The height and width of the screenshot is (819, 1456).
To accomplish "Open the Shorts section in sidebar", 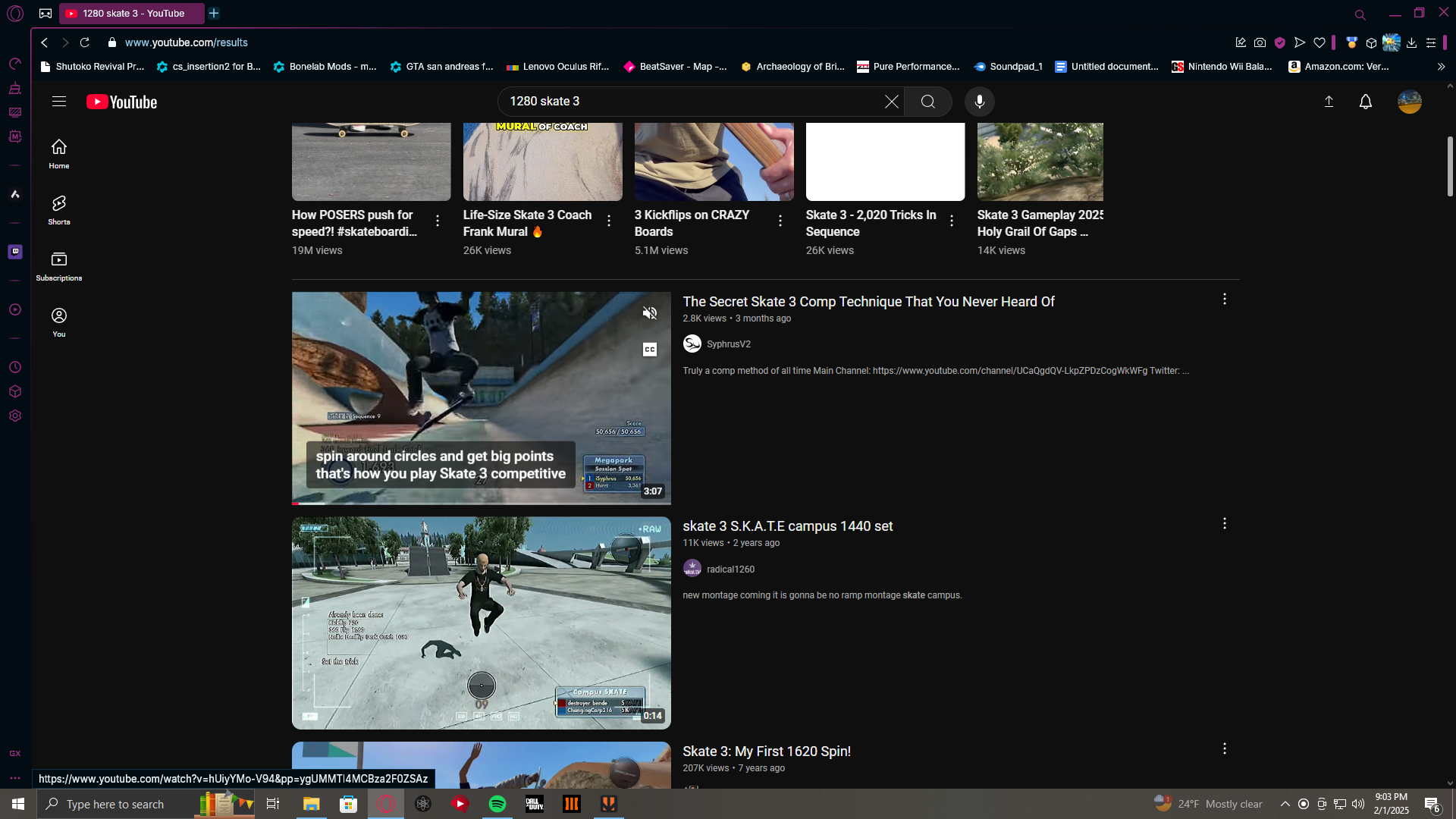I will pyautogui.click(x=58, y=210).
